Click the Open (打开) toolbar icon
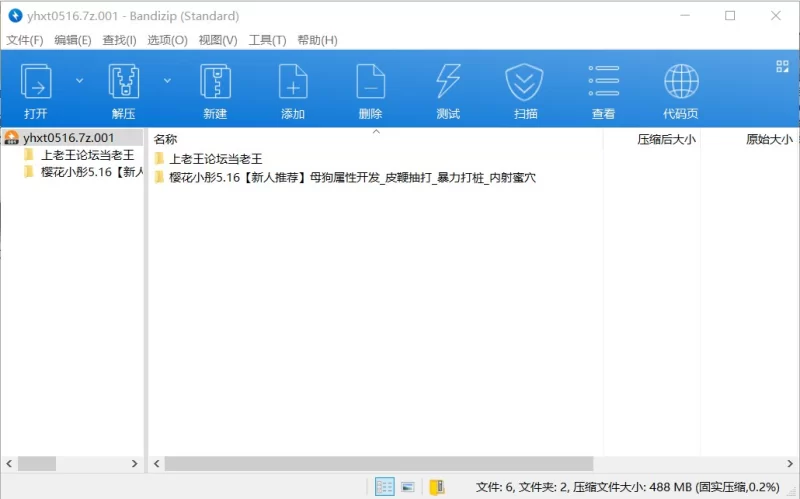Screen dimensions: 800x499 (36, 82)
